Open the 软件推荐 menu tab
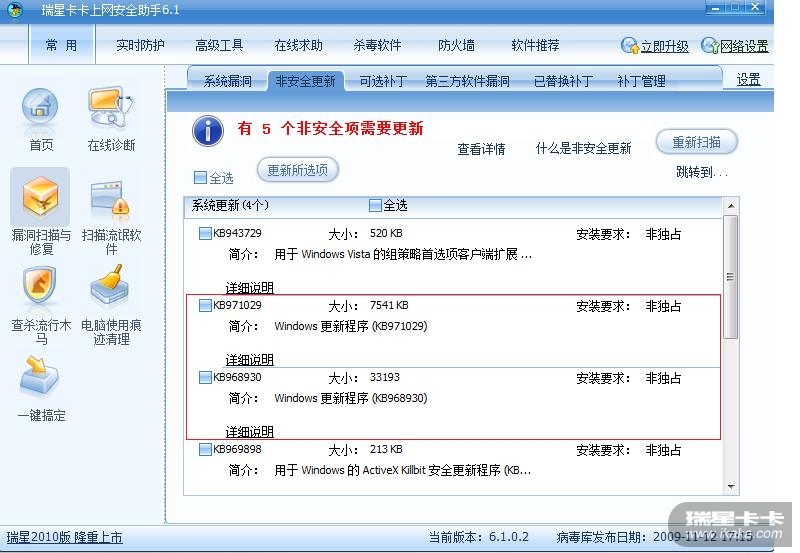 (535, 45)
